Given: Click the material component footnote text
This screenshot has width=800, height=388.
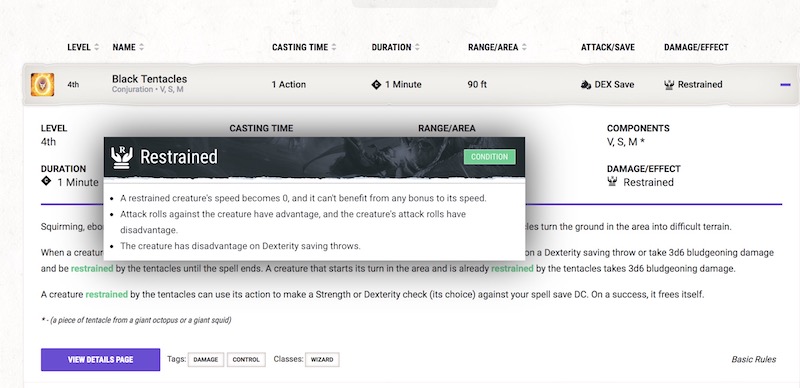Looking at the screenshot, I should [x=136, y=321].
